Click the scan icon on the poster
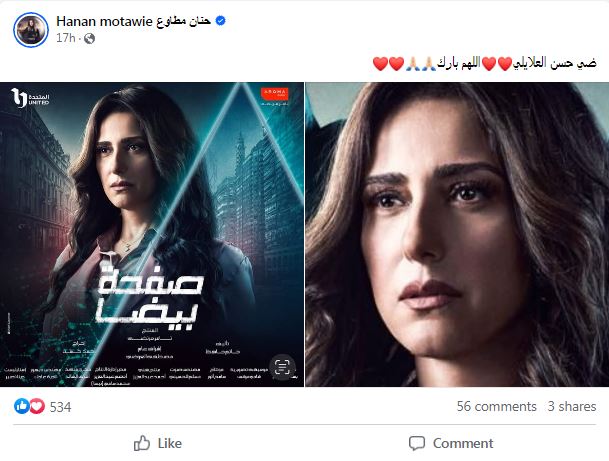The image size is (609, 461). pos(282,367)
